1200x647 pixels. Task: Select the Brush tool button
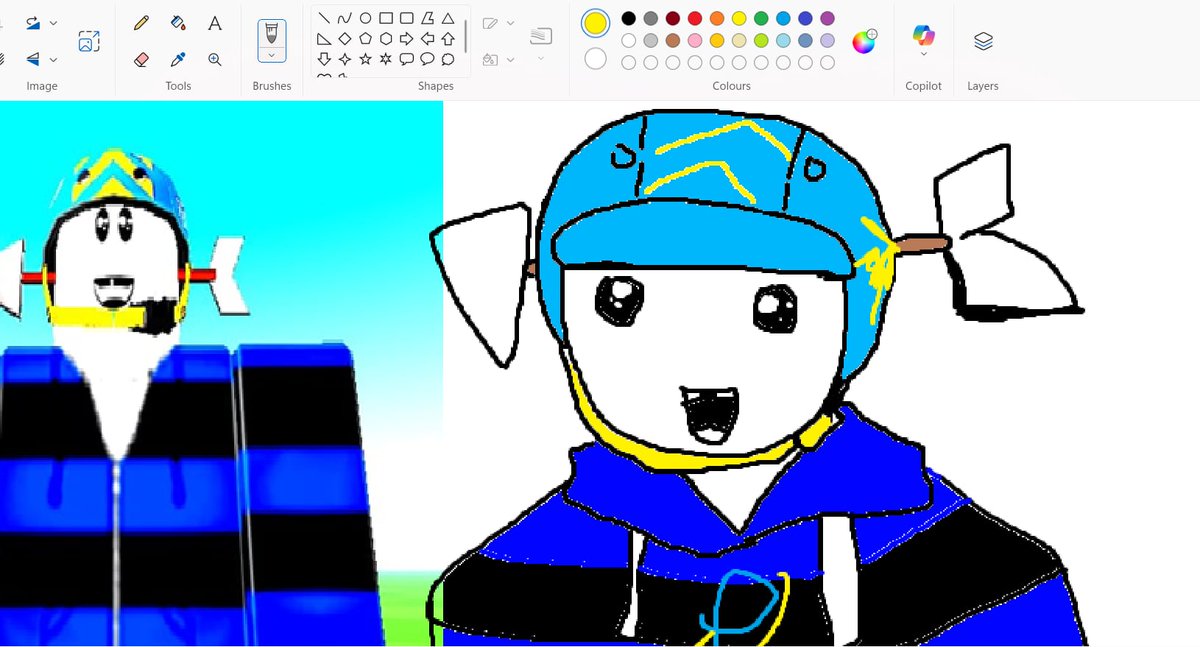(x=271, y=32)
